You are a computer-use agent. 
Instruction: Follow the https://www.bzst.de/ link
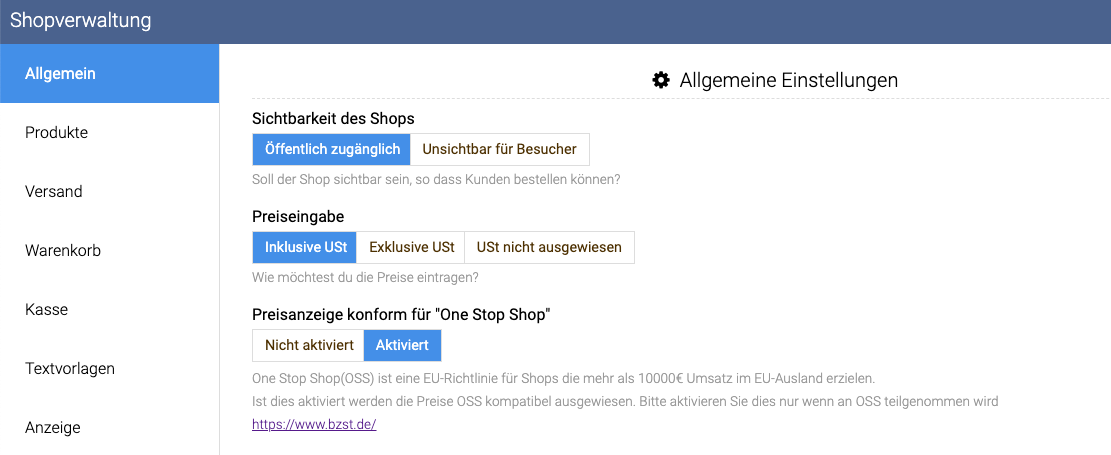pos(314,425)
